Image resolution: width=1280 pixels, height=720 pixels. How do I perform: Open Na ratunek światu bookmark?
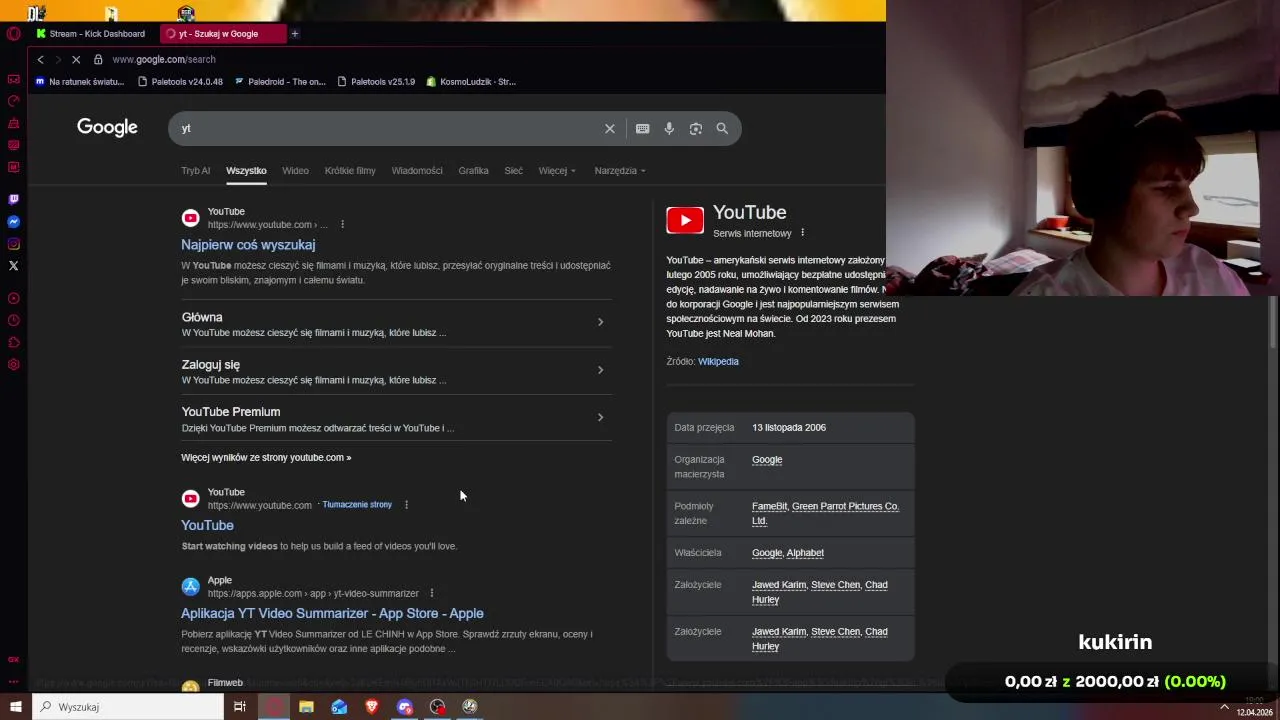(79, 82)
